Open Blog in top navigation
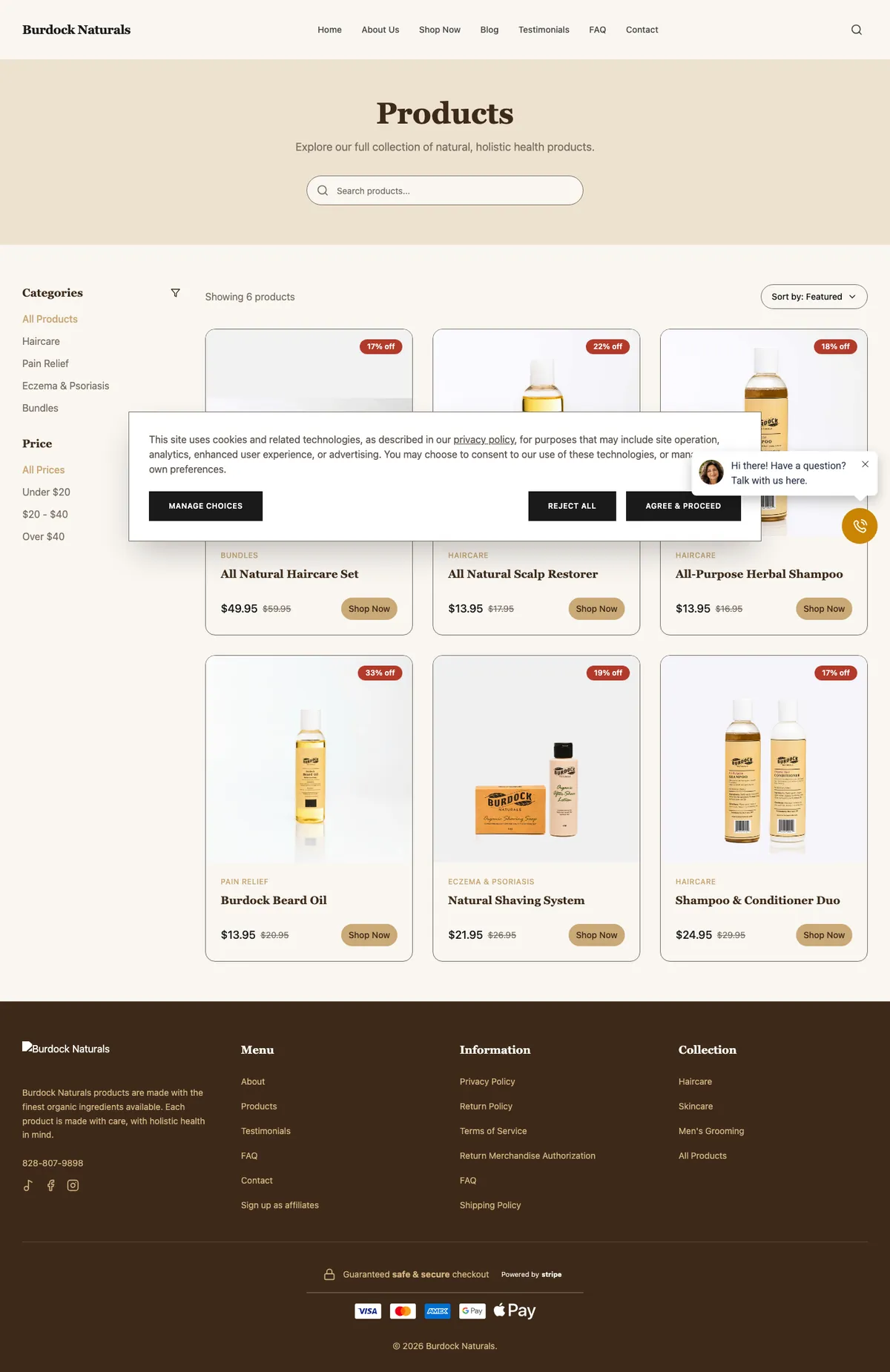 click(489, 30)
